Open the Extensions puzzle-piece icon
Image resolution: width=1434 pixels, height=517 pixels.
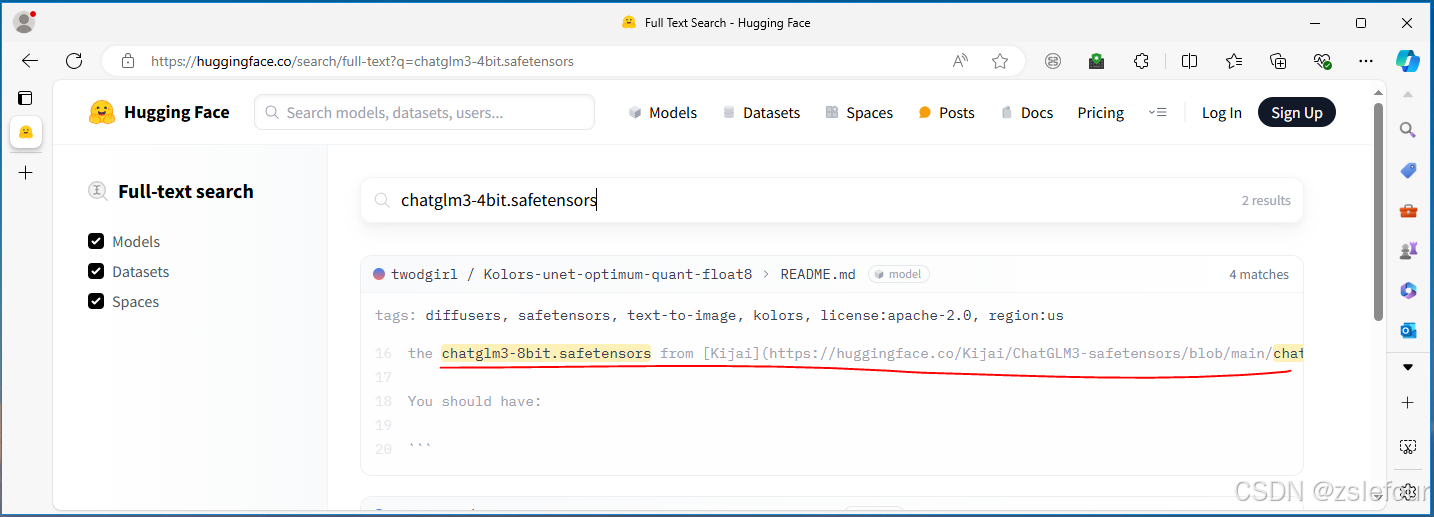click(x=1141, y=61)
